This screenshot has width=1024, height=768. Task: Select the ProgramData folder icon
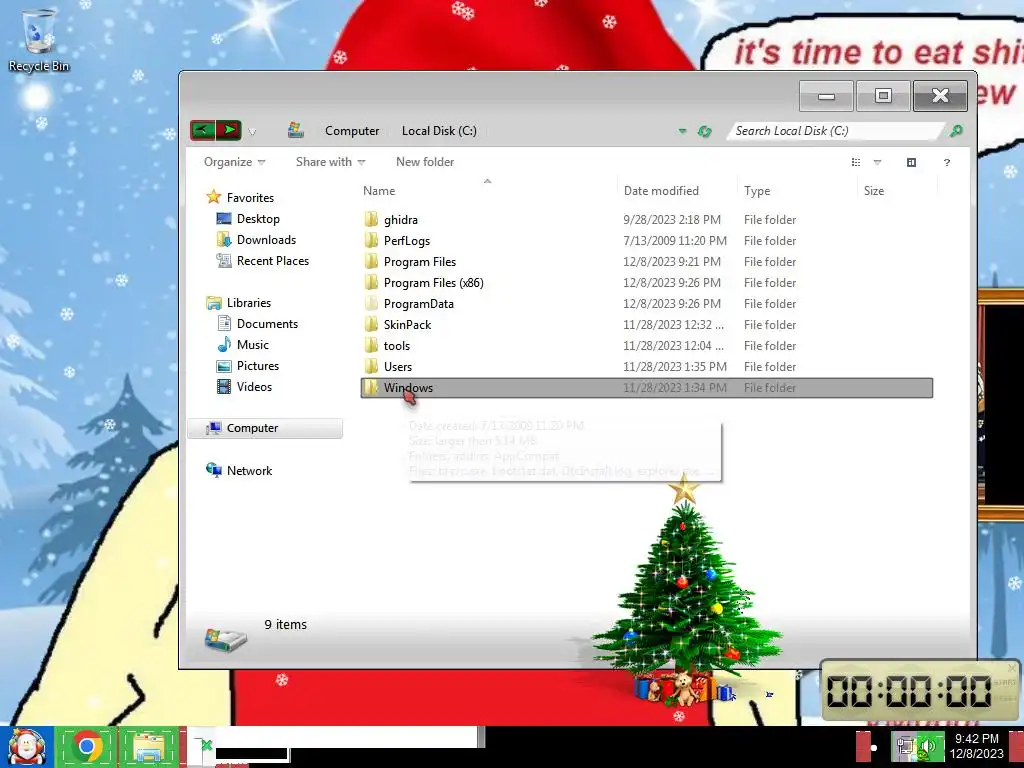[371, 303]
